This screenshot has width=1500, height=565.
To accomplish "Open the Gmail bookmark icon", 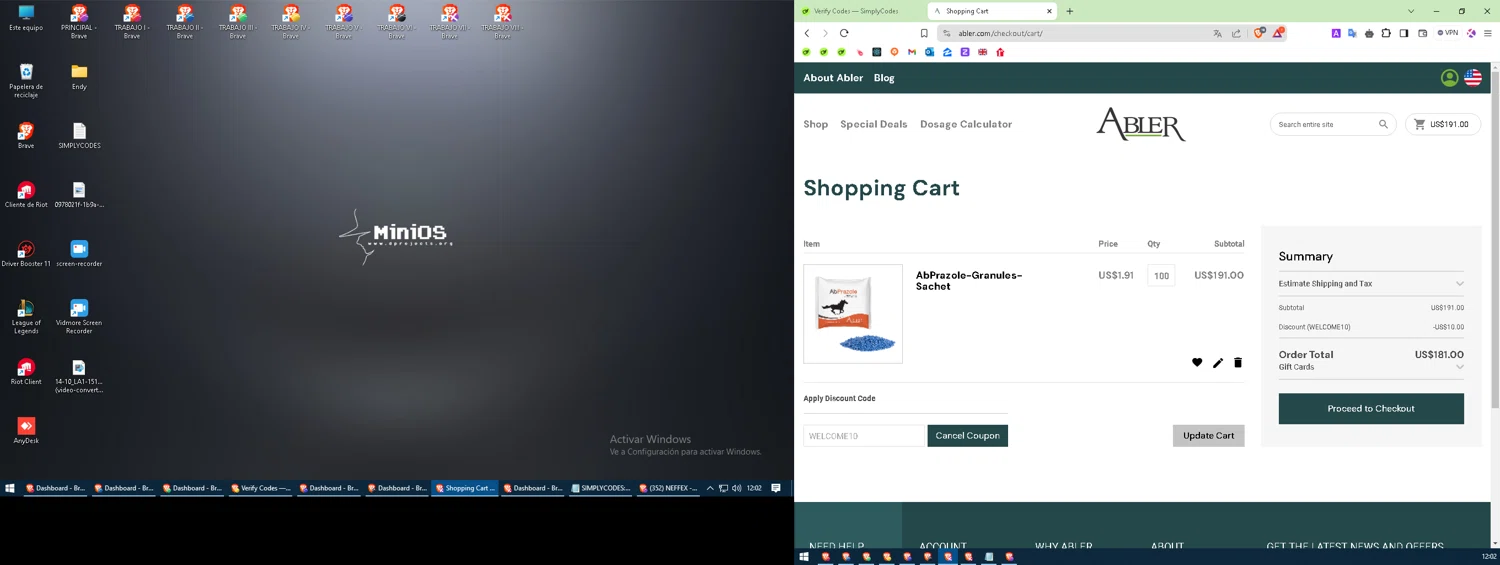I will pyautogui.click(x=912, y=52).
